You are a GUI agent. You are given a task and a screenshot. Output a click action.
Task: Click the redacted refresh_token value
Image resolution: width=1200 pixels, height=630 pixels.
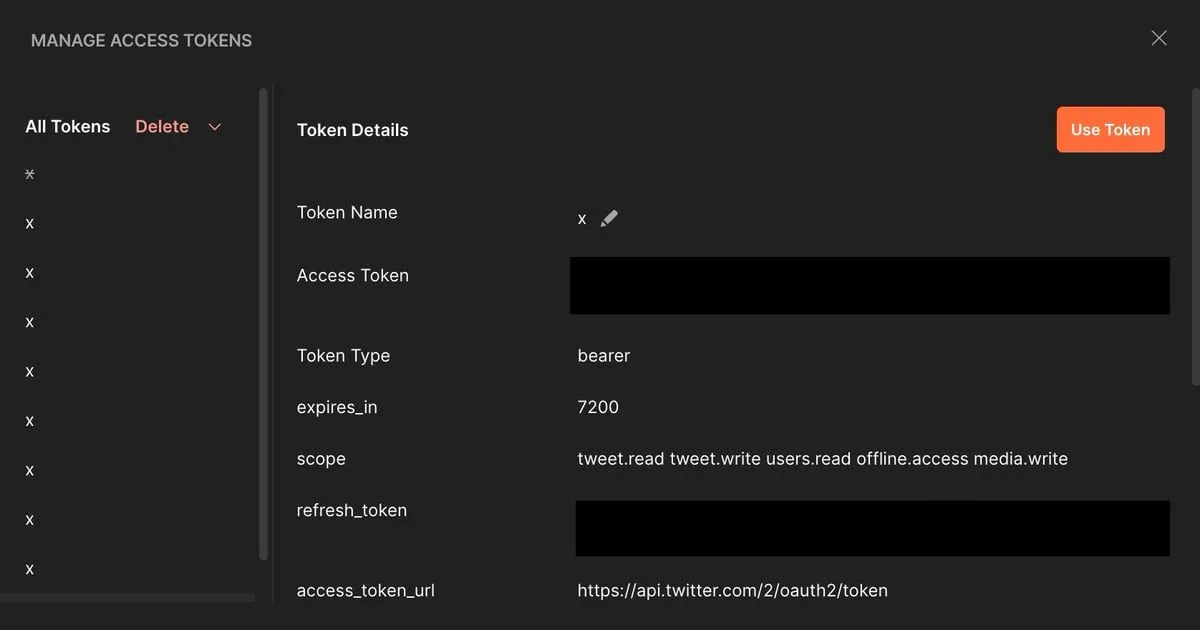coord(872,528)
